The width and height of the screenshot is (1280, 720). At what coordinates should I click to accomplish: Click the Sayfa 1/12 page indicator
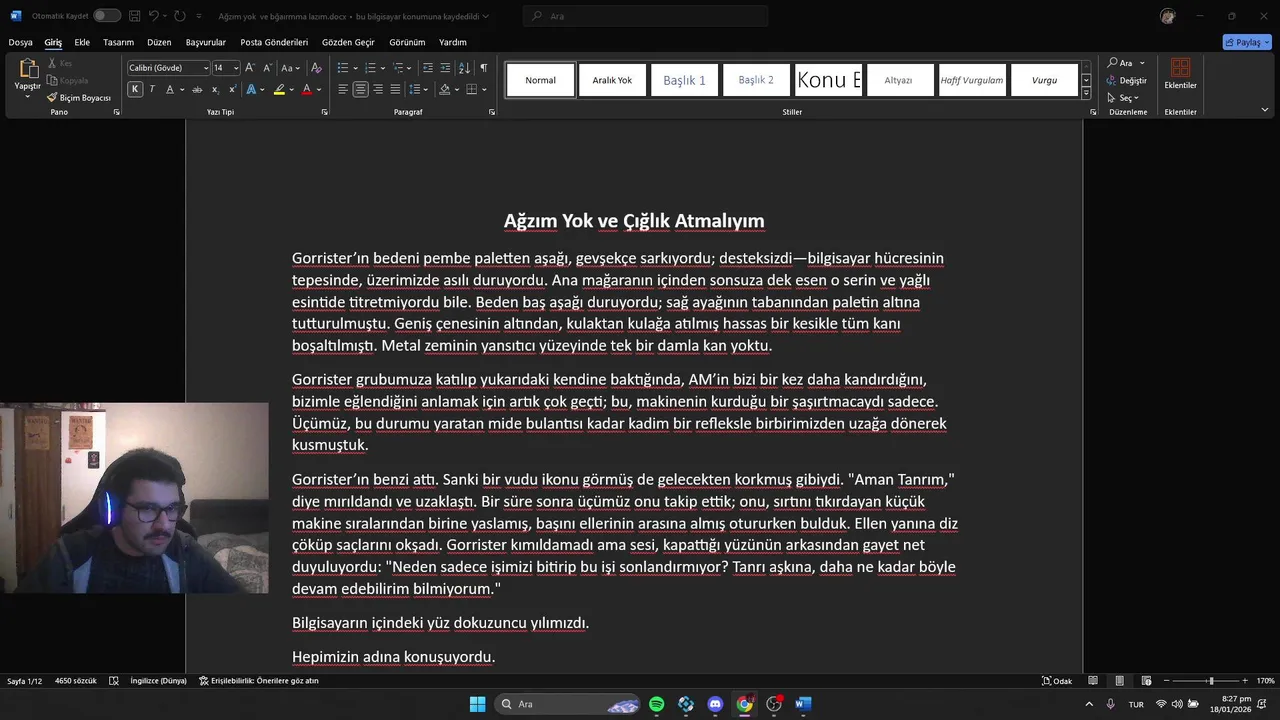(24, 681)
